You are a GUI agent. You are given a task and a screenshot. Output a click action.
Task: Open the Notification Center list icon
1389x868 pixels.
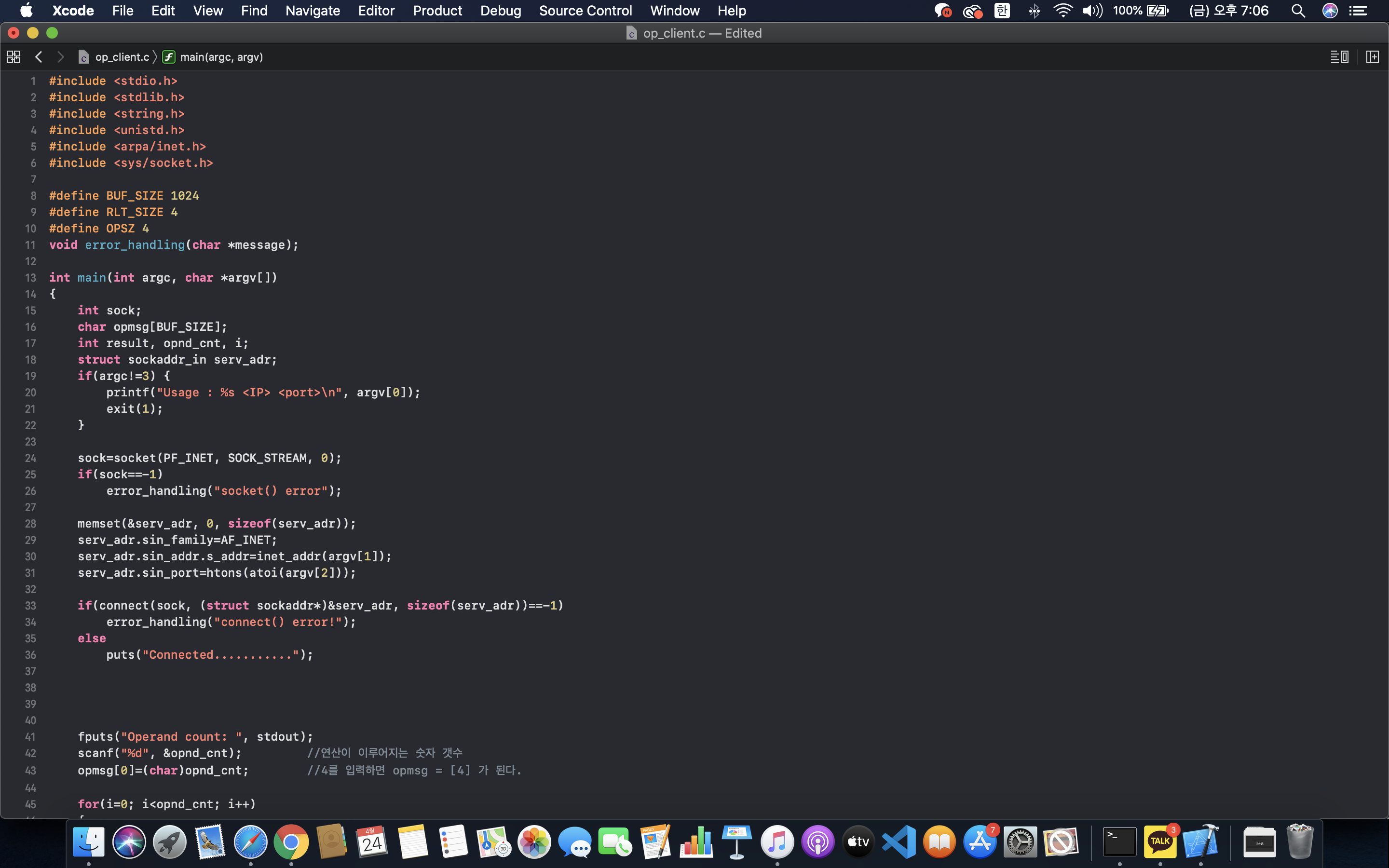pyautogui.click(x=1358, y=10)
